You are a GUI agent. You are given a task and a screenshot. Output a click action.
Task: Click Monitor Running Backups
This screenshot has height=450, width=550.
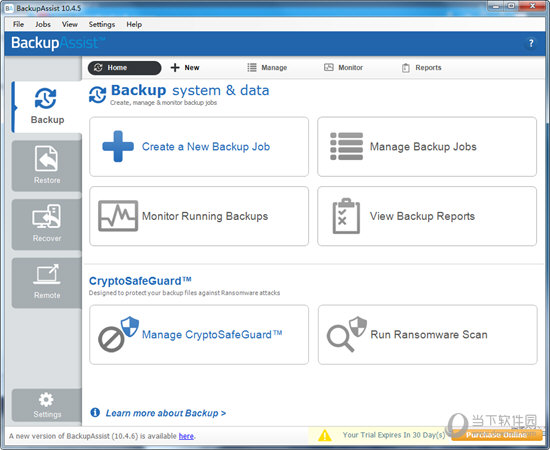click(199, 216)
